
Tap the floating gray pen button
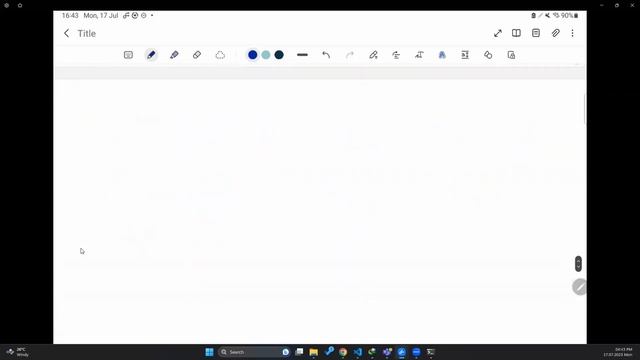579,287
